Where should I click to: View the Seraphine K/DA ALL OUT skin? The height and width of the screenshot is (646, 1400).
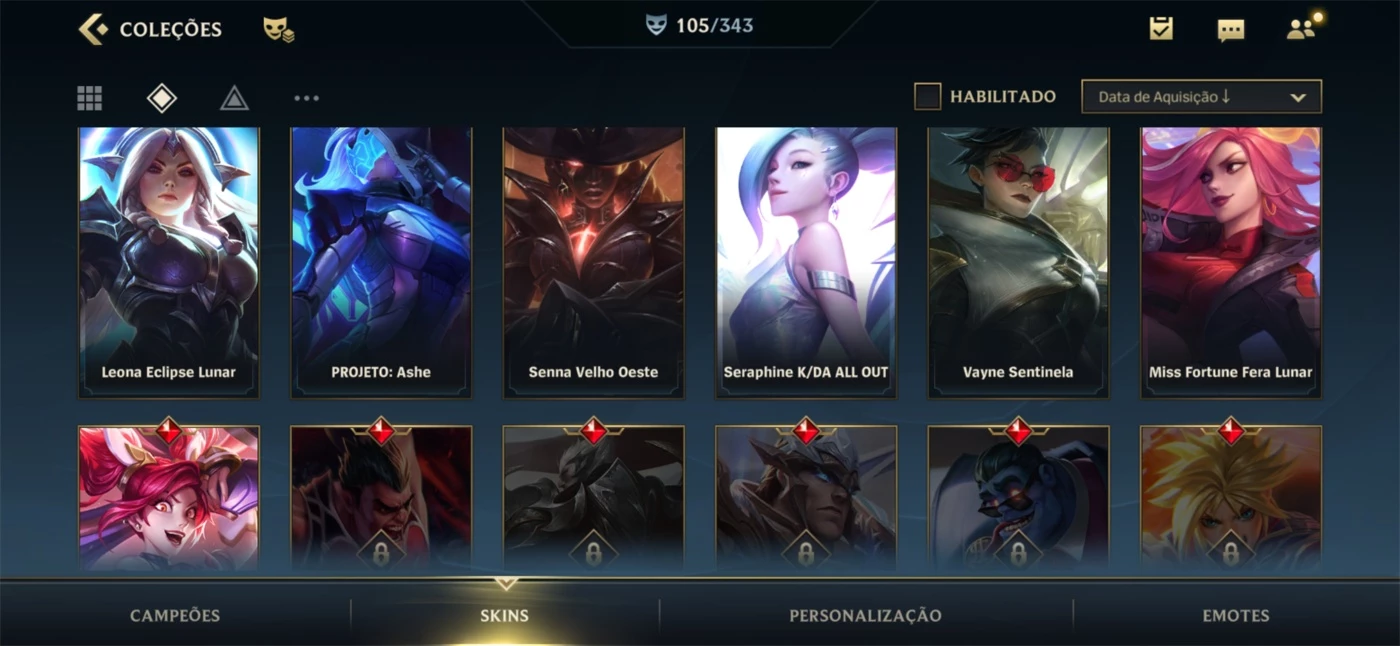pyautogui.click(x=806, y=262)
